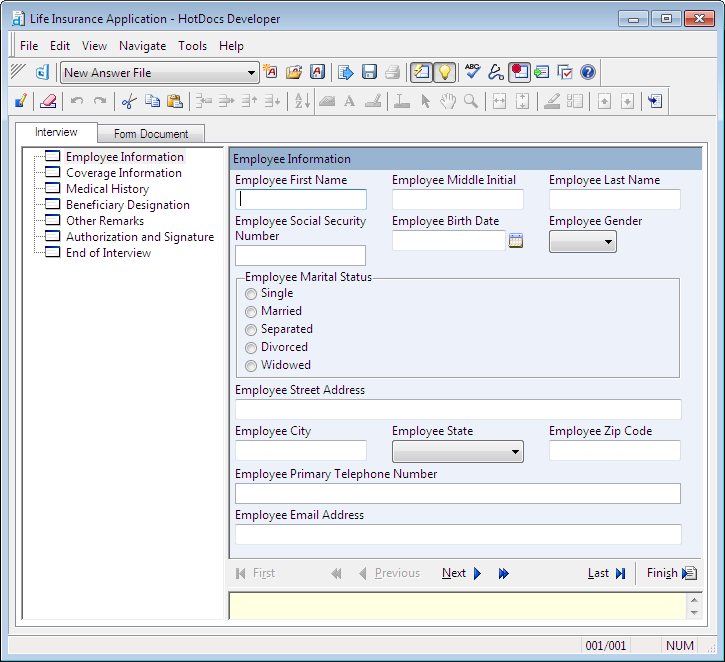The image size is (725, 662).
Task: Open the Employee Gender dropdown
Action: tap(583, 241)
